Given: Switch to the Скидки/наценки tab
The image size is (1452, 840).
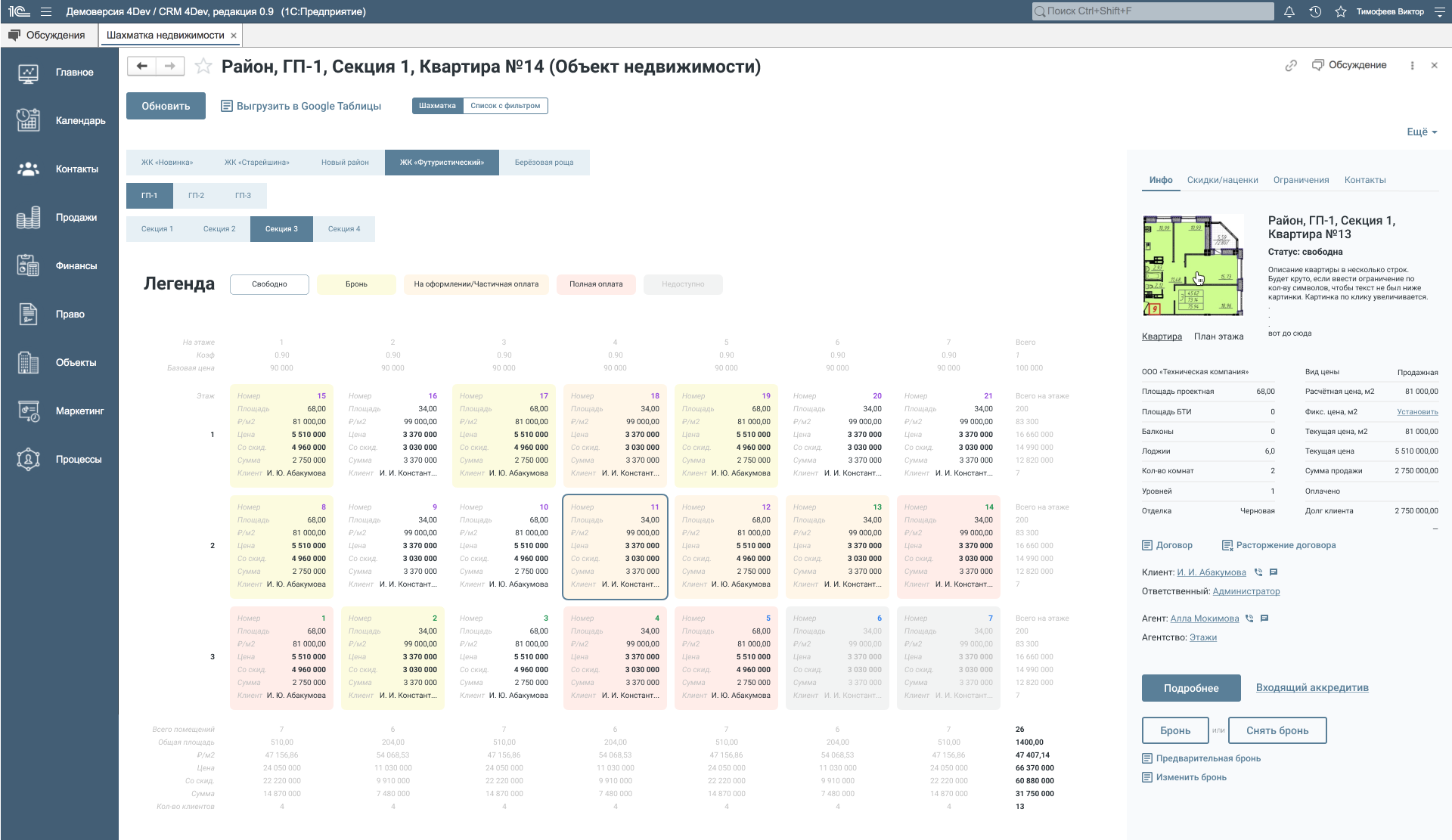Looking at the screenshot, I should 1224,180.
